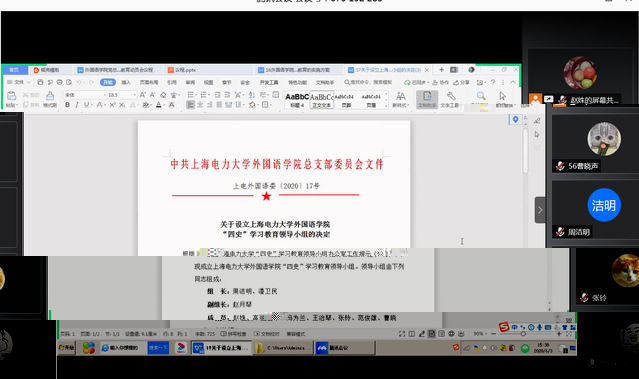Expand participant panel with side chevron
Viewport: 639px width, 379px height.
point(540,210)
